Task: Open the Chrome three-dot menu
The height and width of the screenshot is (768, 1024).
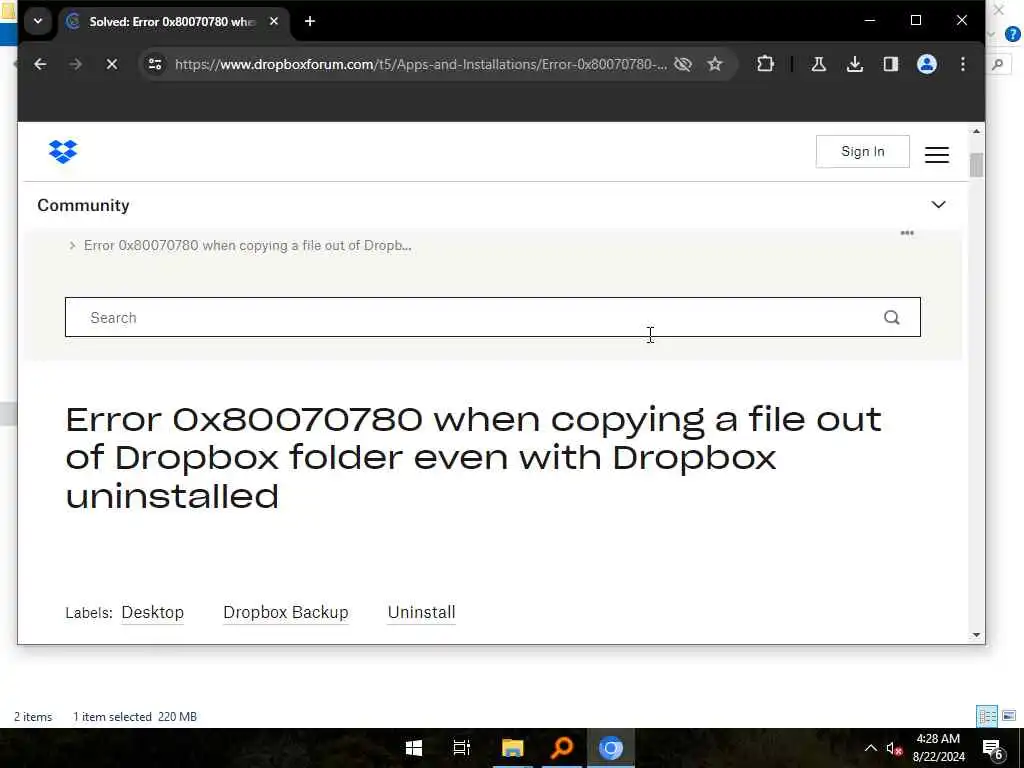Action: (x=963, y=64)
